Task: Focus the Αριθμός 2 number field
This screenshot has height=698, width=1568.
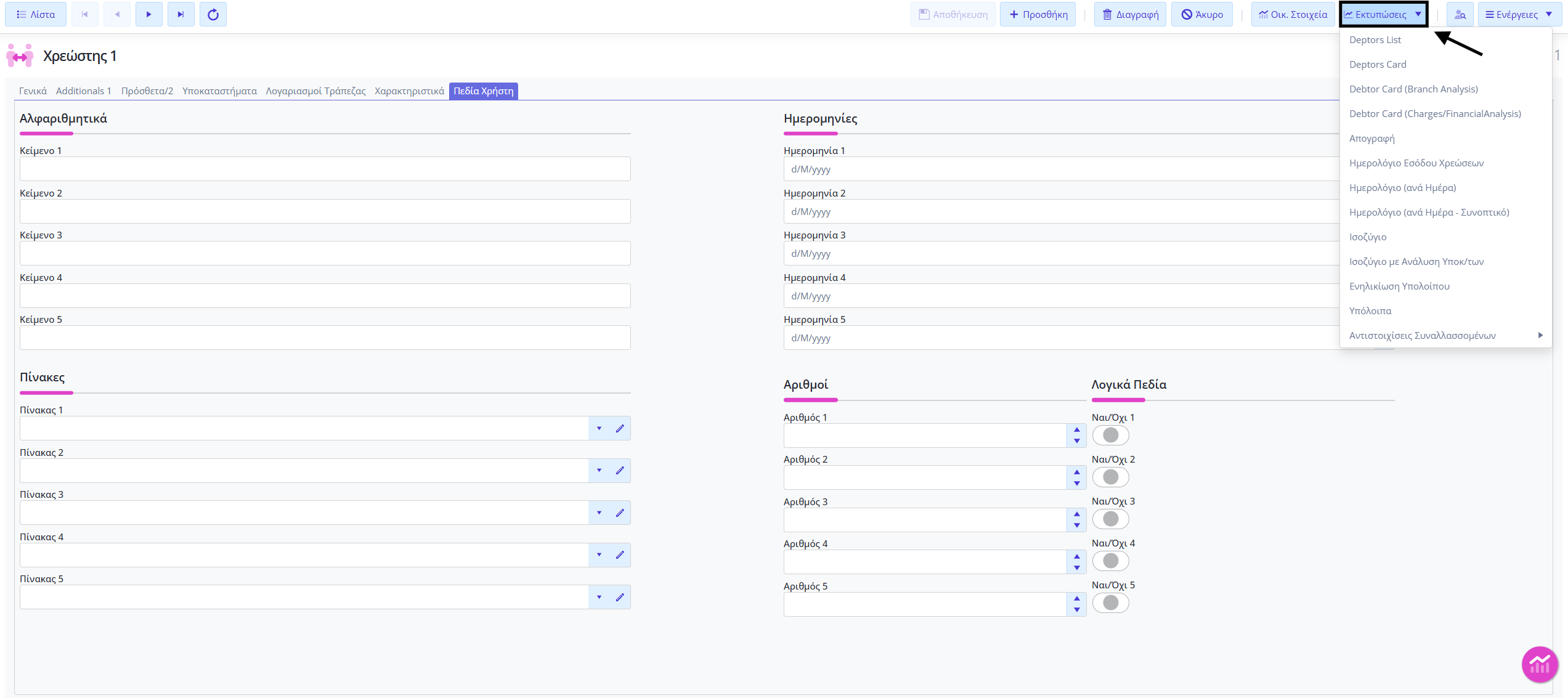Action: [925, 477]
